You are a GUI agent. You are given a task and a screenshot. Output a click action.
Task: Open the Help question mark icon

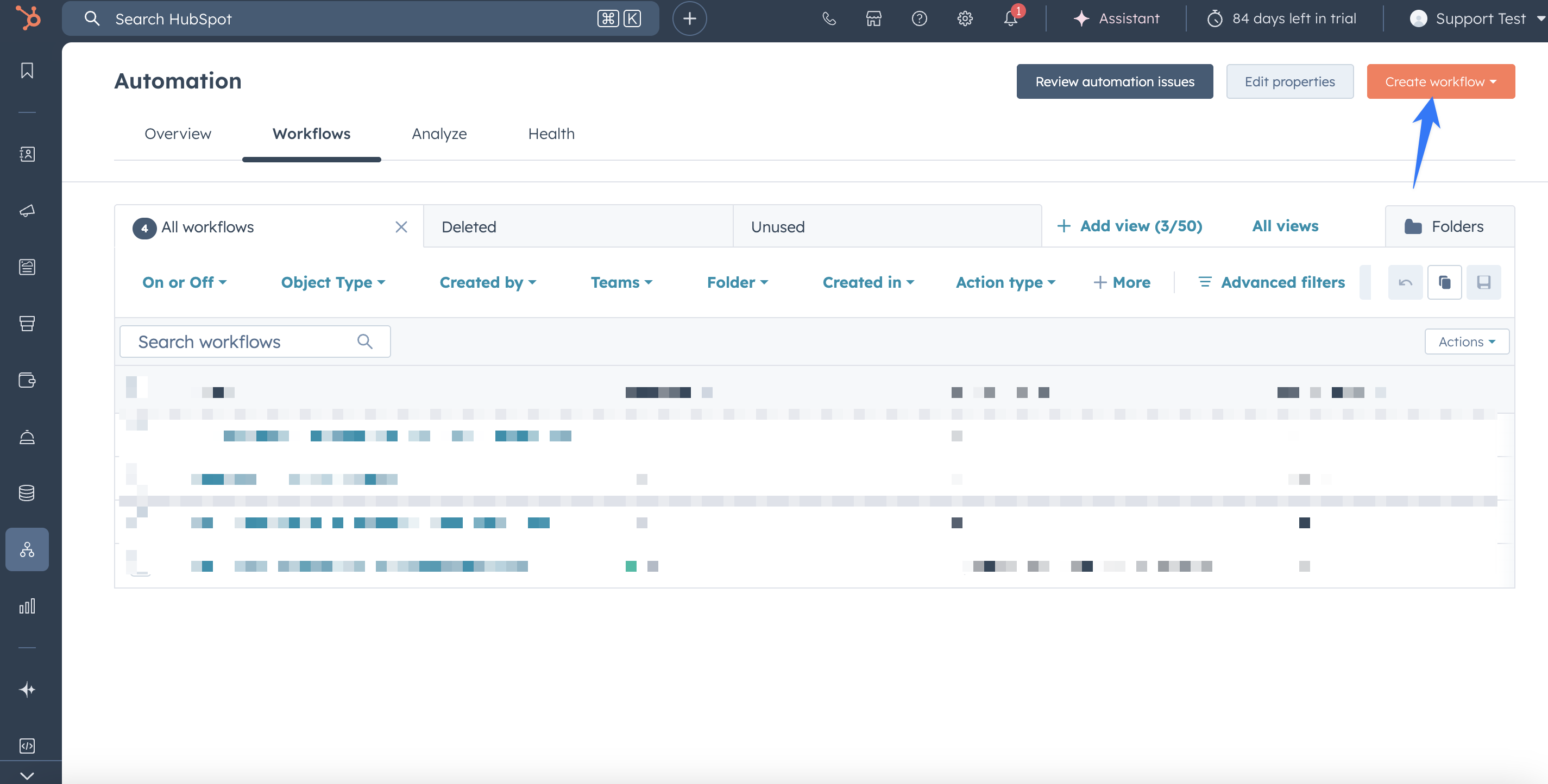[920, 18]
